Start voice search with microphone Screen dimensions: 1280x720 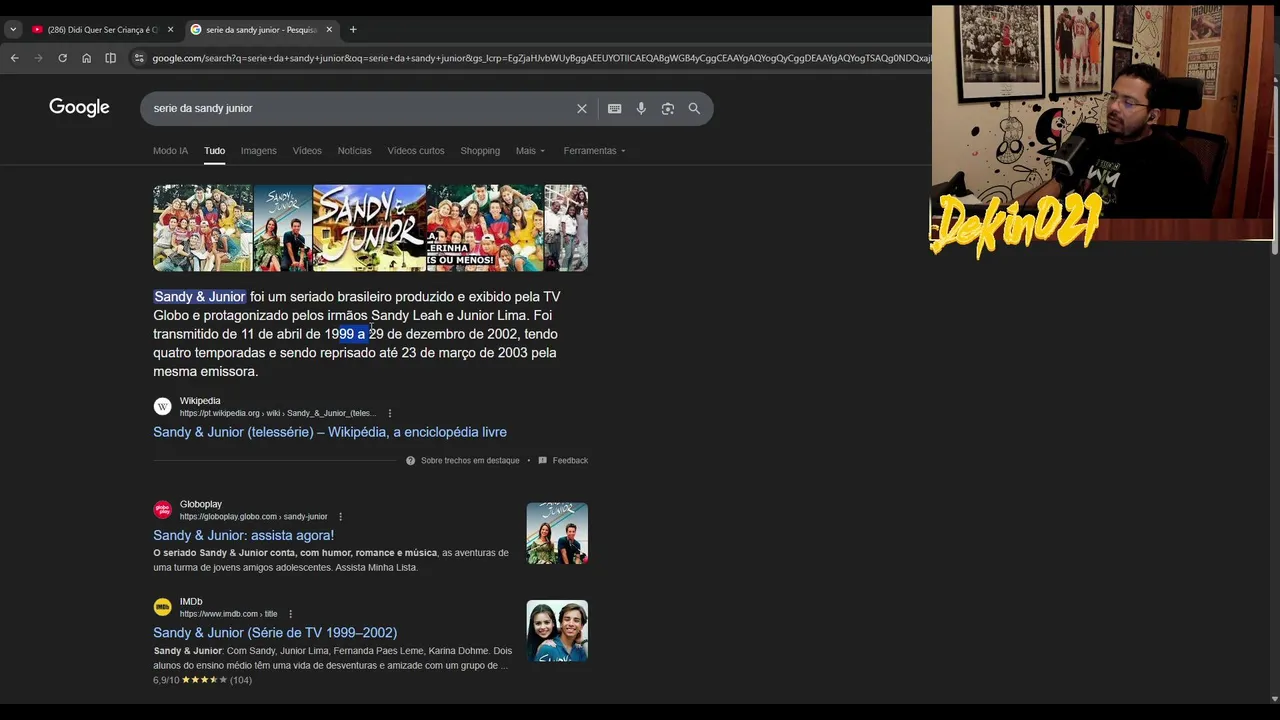(x=641, y=109)
